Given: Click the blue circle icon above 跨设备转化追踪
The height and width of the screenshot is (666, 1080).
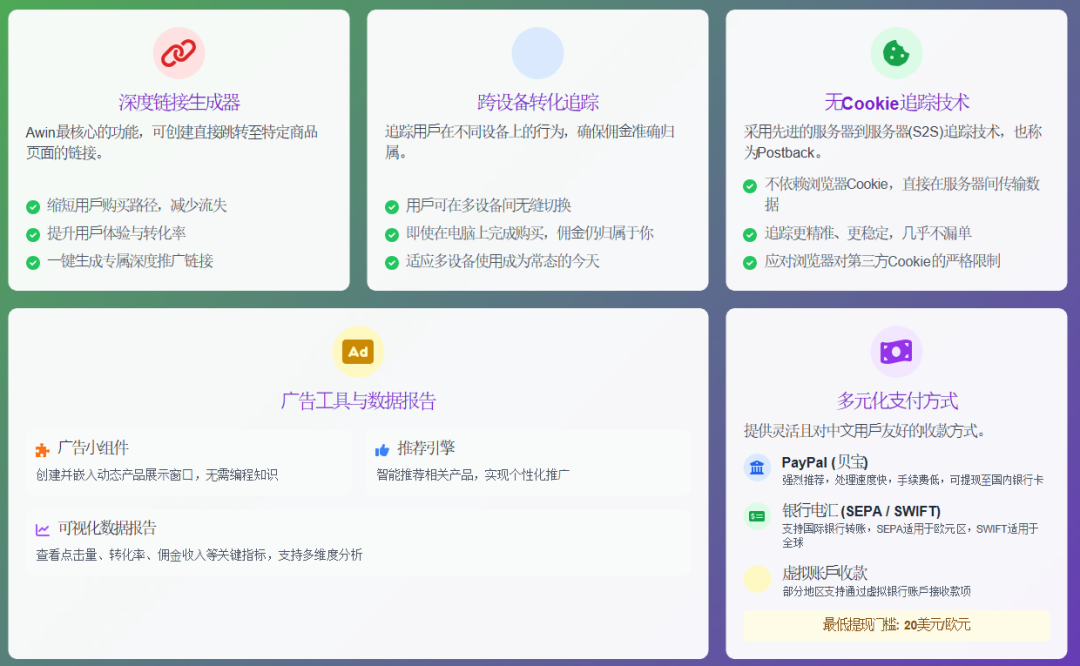Looking at the screenshot, I should point(538,53).
